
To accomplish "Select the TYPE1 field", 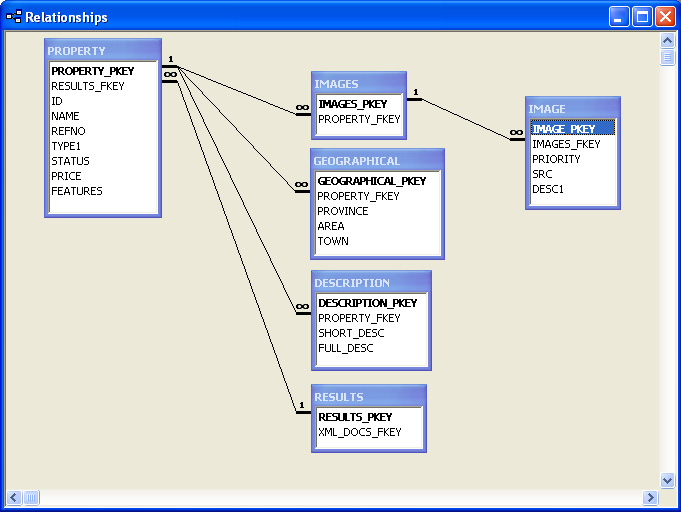I will coord(103,146).
